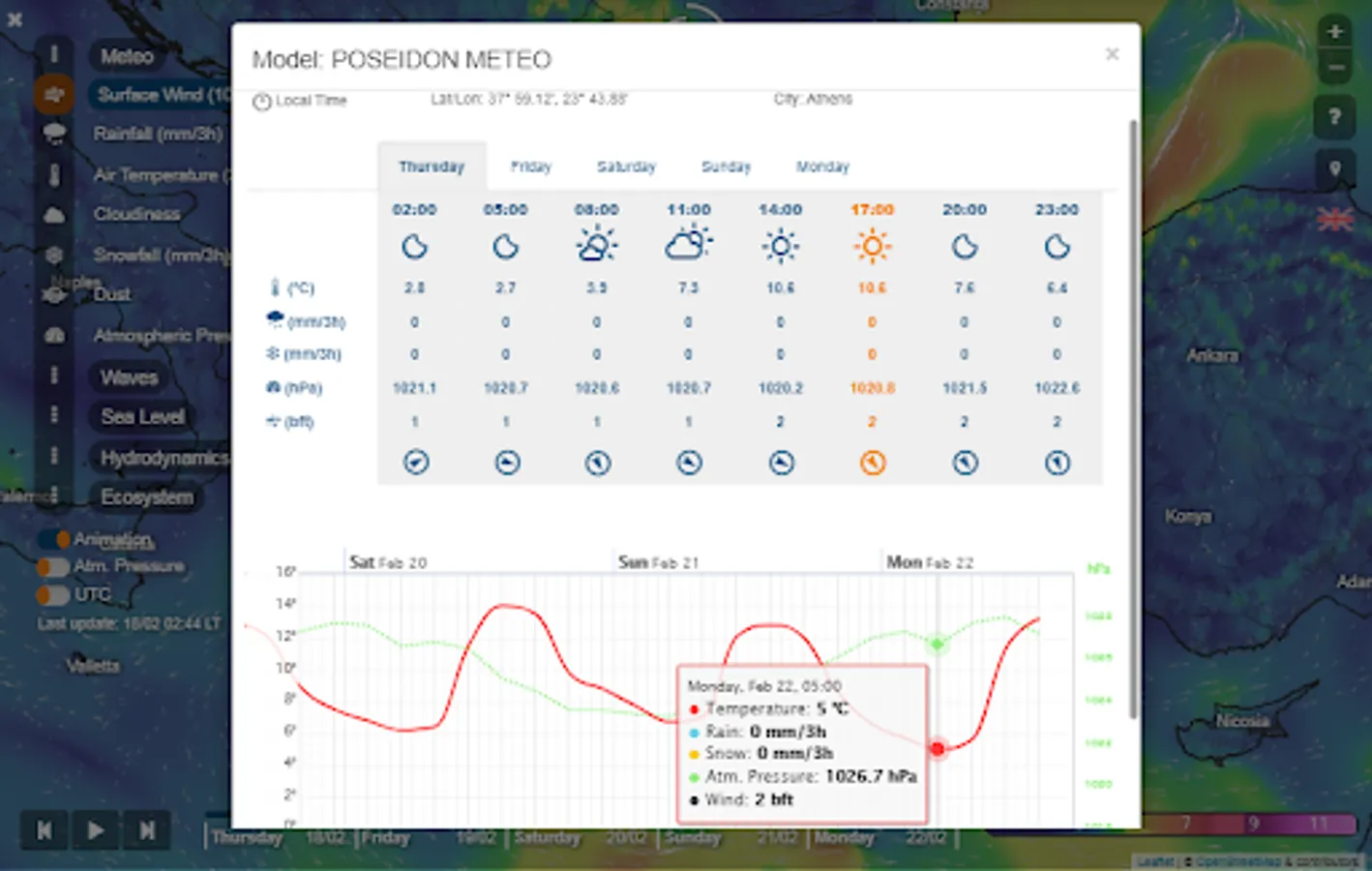Switch language with the UK flag

pos(1335,220)
